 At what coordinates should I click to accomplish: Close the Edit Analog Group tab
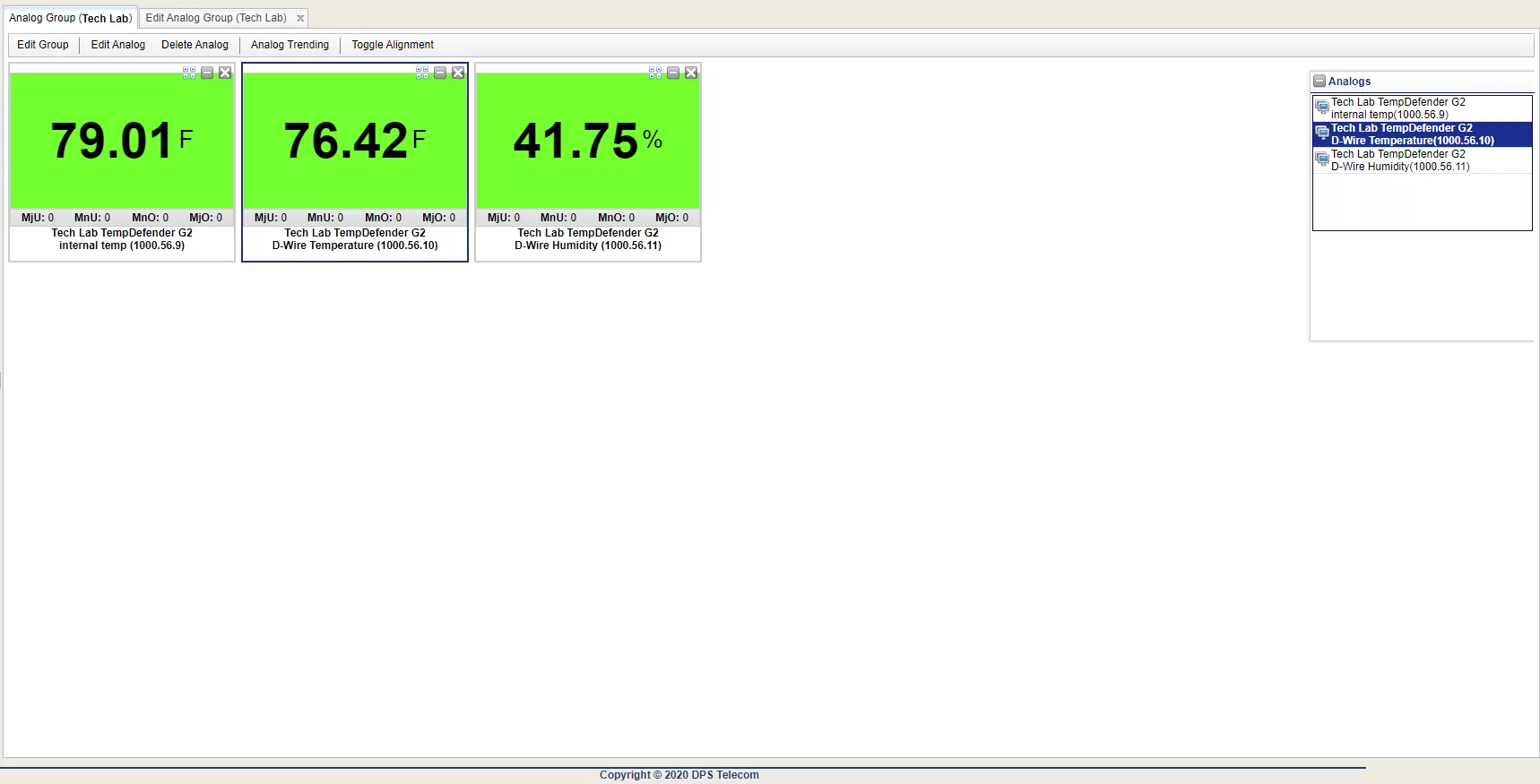point(300,18)
